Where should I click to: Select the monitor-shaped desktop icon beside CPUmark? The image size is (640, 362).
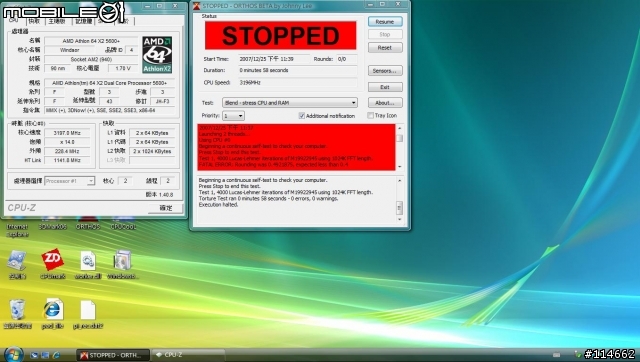[17, 260]
